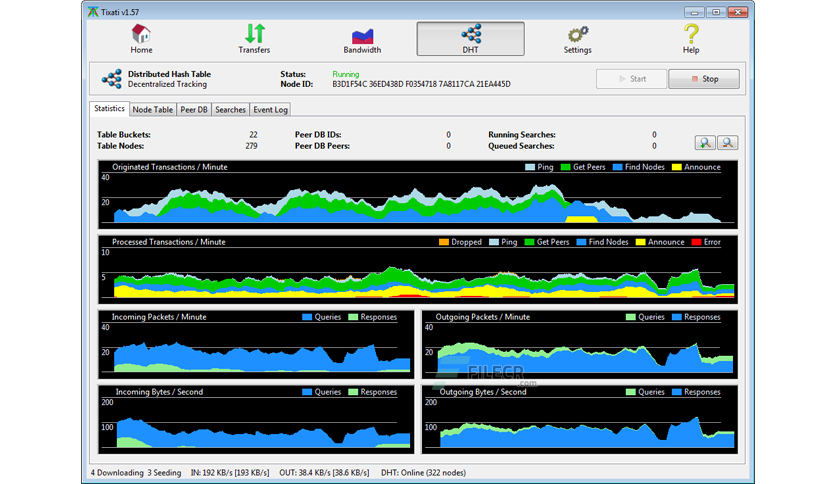Open the Home section
This screenshot has height=484, width=836.
141,39
